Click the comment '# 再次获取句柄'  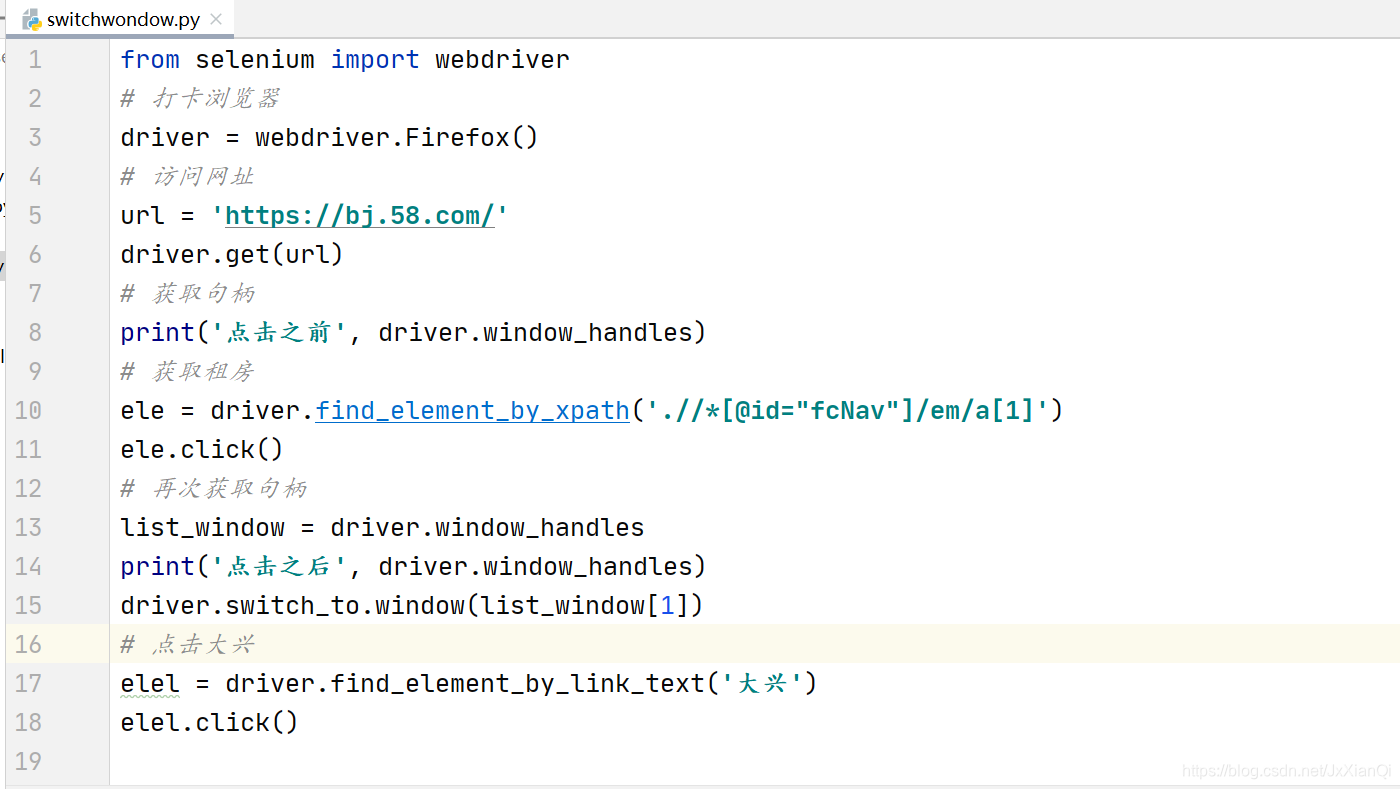click(213, 488)
